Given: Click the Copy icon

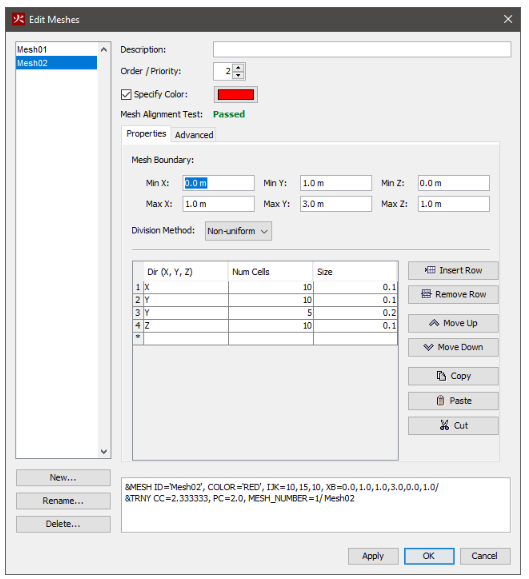Looking at the screenshot, I should point(441,376).
